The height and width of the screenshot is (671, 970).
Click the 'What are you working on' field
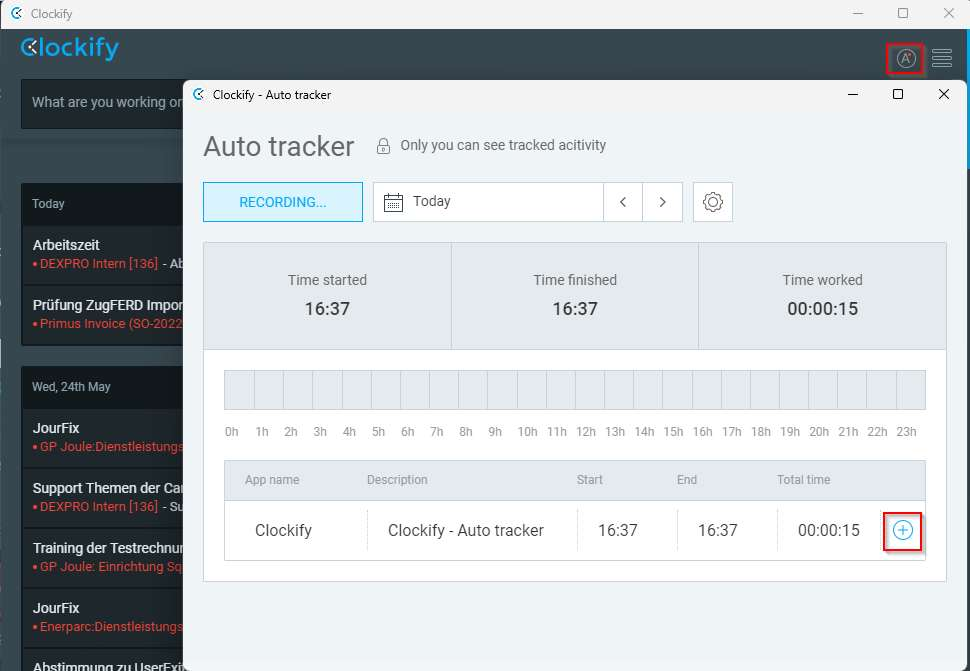pos(100,102)
